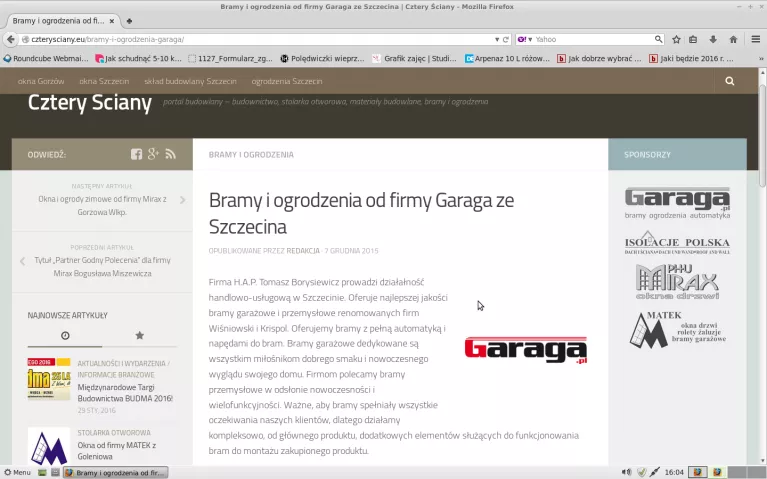767x479 pixels.
Task: Open 'okna Szczecin' menu item
Action: tap(104, 81)
